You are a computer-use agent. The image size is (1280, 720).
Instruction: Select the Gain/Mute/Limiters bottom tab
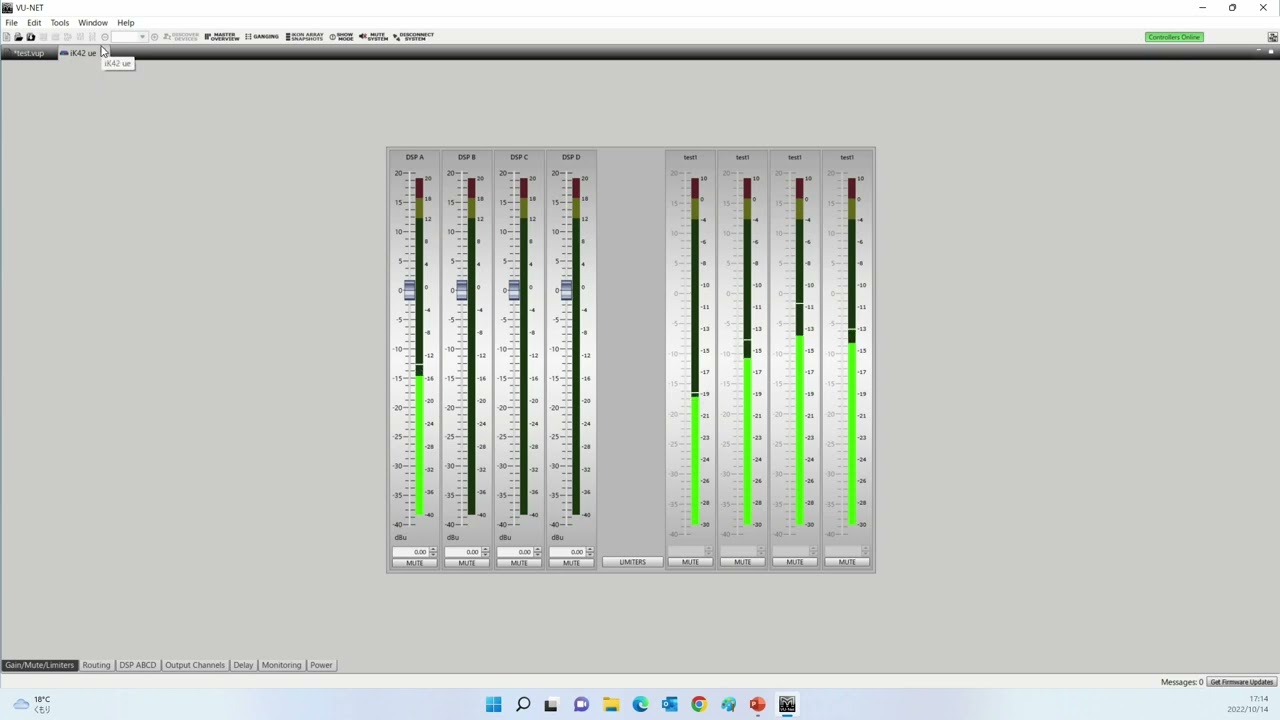pyautogui.click(x=39, y=665)
